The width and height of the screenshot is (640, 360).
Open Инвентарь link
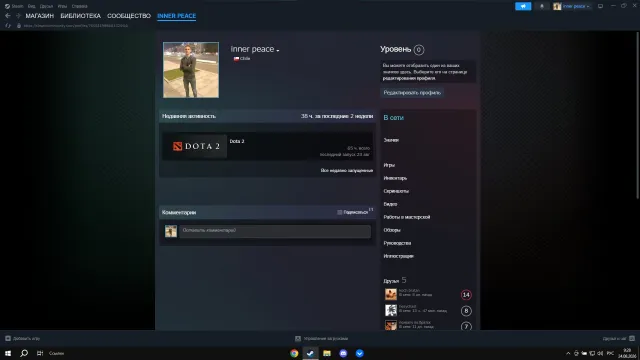click(x=395, y=178)
